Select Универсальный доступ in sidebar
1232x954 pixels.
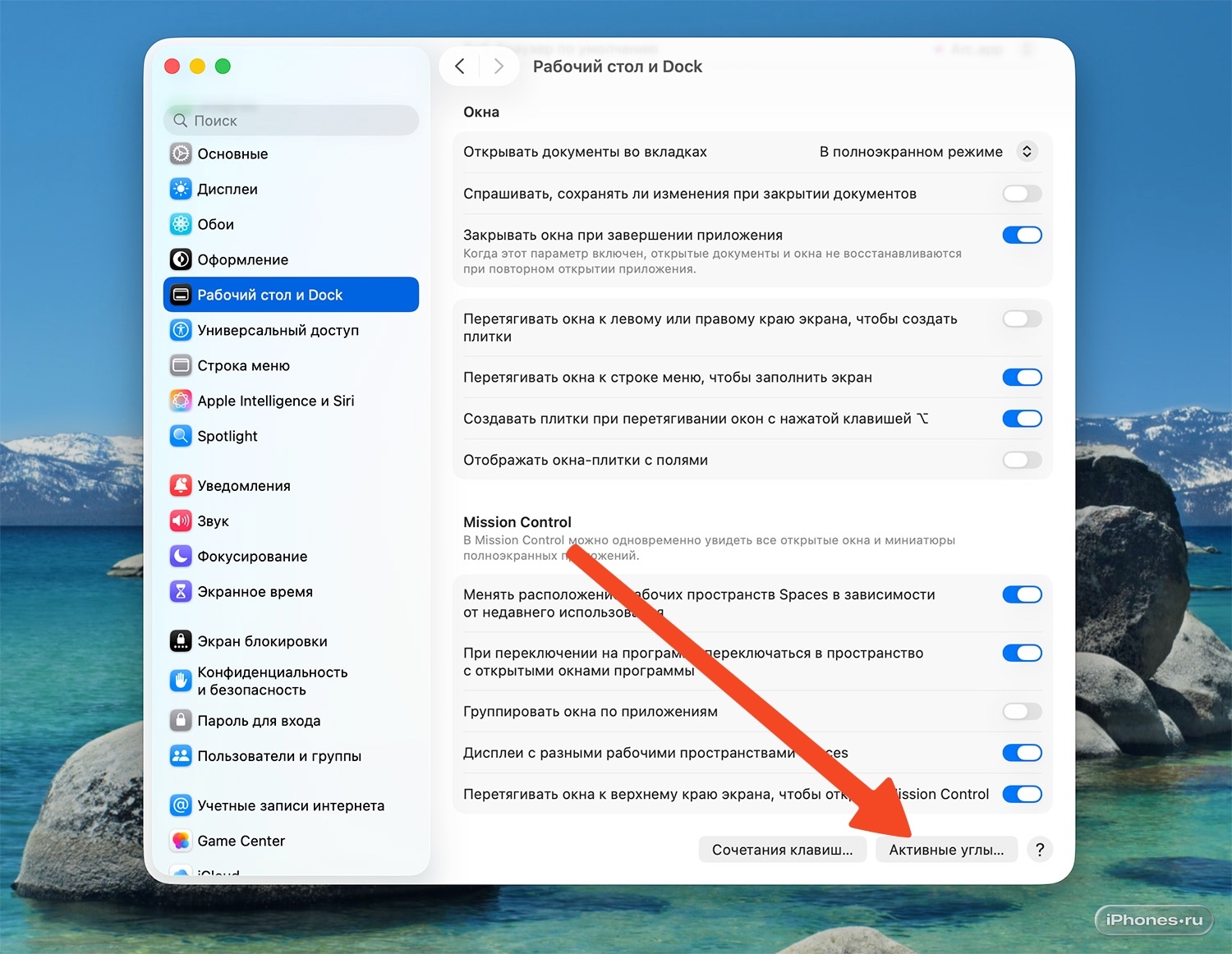[291, 330]
